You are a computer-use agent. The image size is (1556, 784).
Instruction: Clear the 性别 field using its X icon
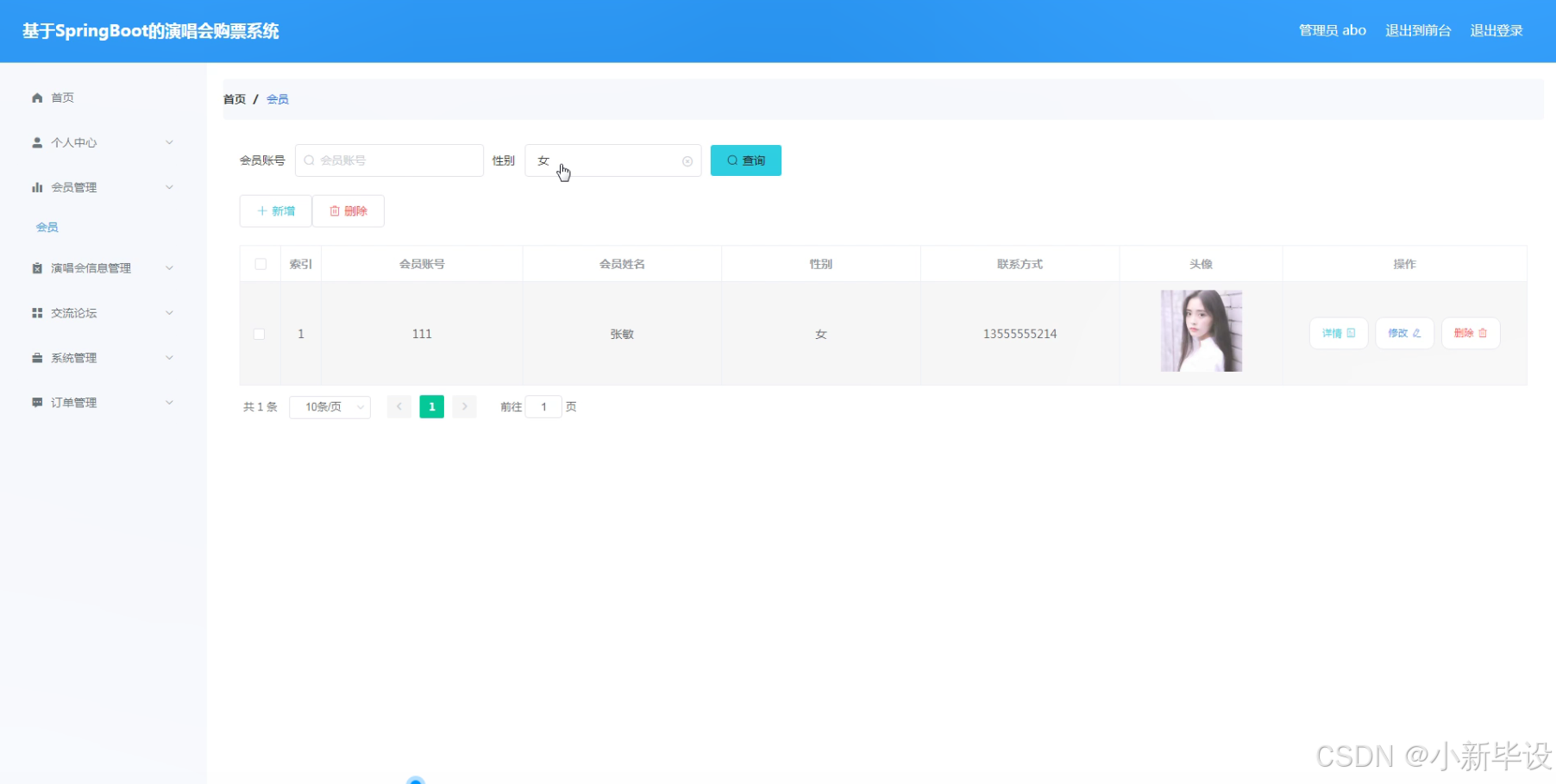point(687,160)
